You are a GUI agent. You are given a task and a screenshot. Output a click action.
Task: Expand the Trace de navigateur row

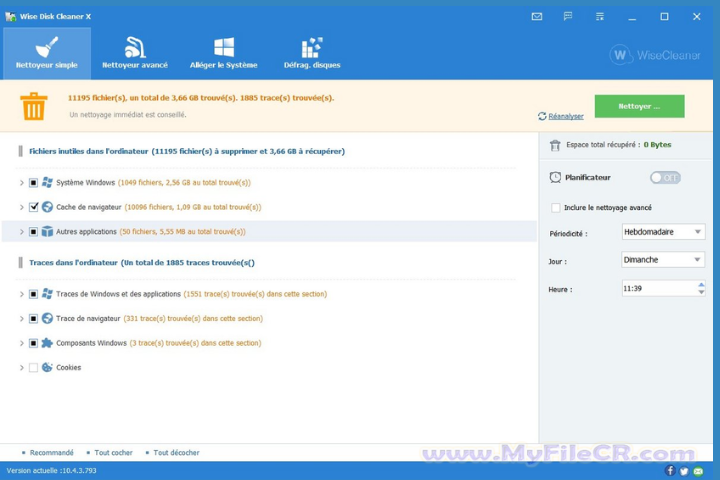pos(21,318)
